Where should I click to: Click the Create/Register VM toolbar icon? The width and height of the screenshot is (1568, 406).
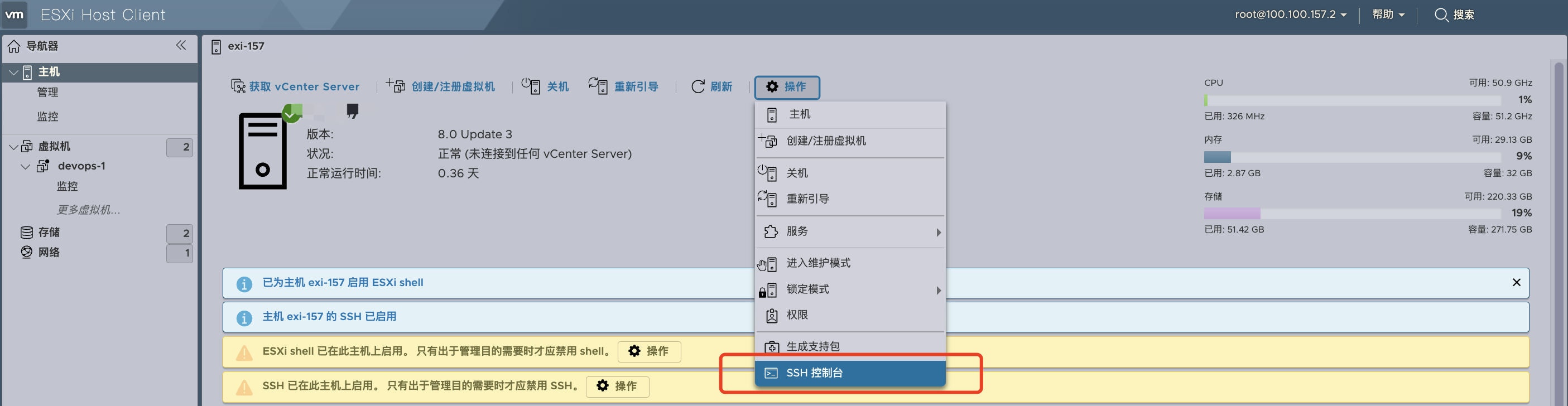click(x=396, y=86)
